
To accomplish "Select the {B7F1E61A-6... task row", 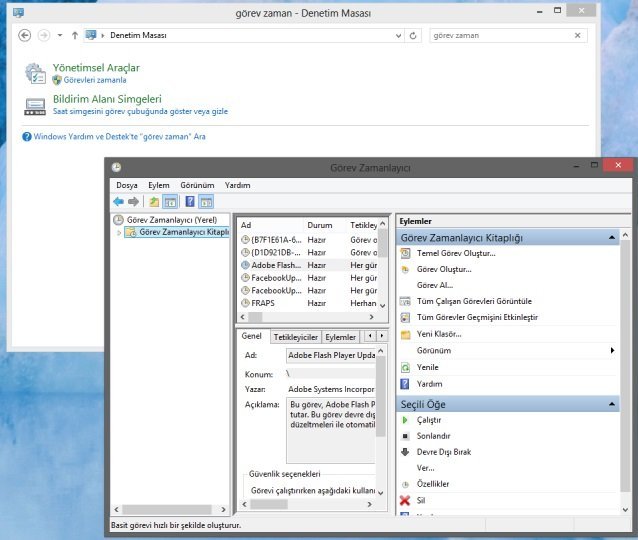I will (309, 240).
